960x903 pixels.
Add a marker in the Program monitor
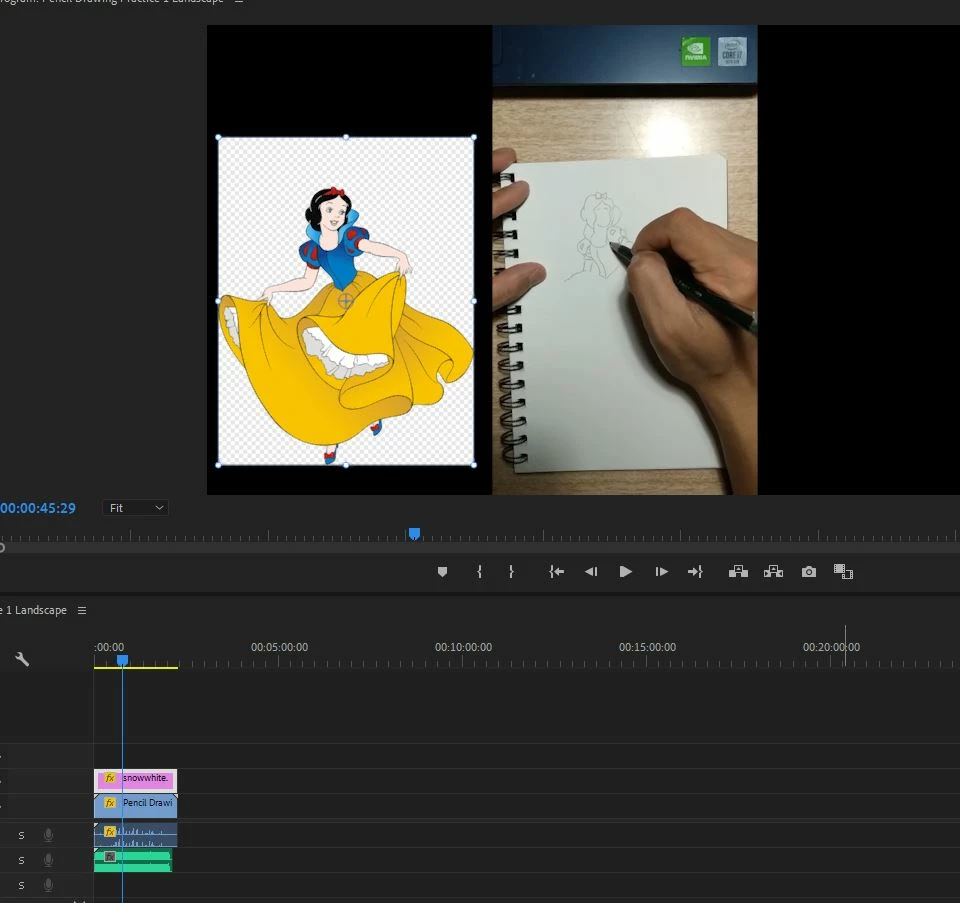coord(442,572)
